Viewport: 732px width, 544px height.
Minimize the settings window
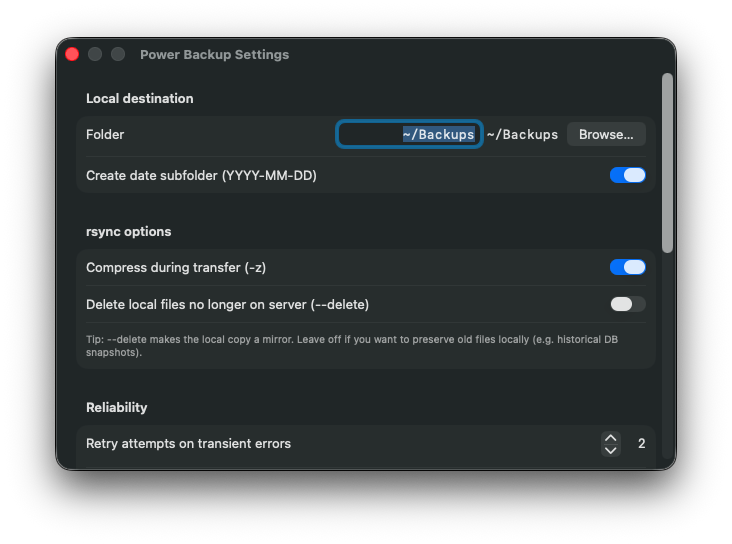pos(95,54)
